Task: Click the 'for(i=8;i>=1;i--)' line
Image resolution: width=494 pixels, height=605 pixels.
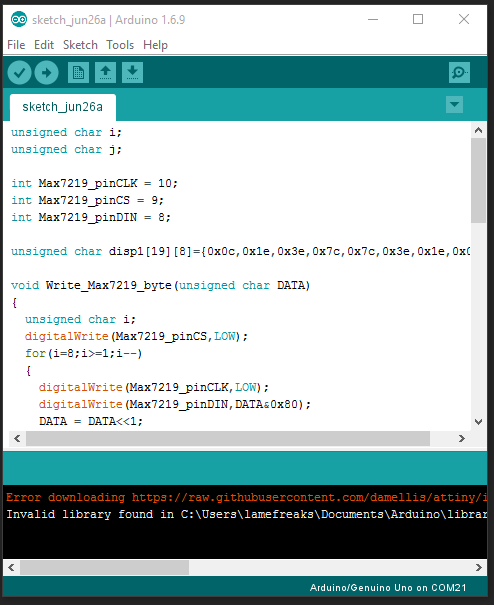Action: [83, 353]
